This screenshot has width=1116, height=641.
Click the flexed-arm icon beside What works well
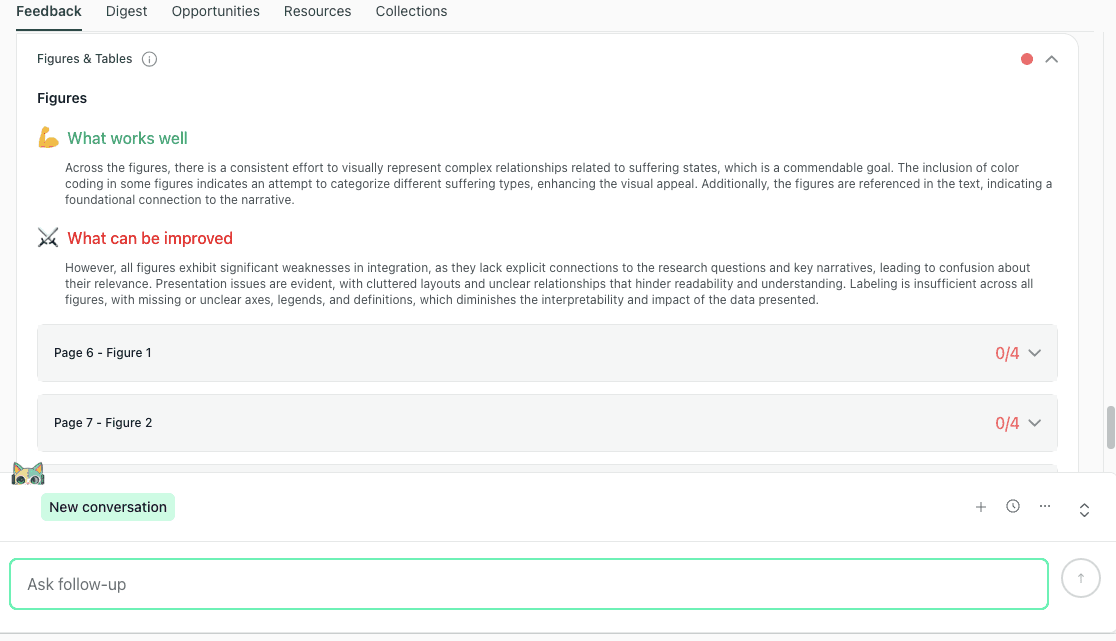click(x=48, y=138)
